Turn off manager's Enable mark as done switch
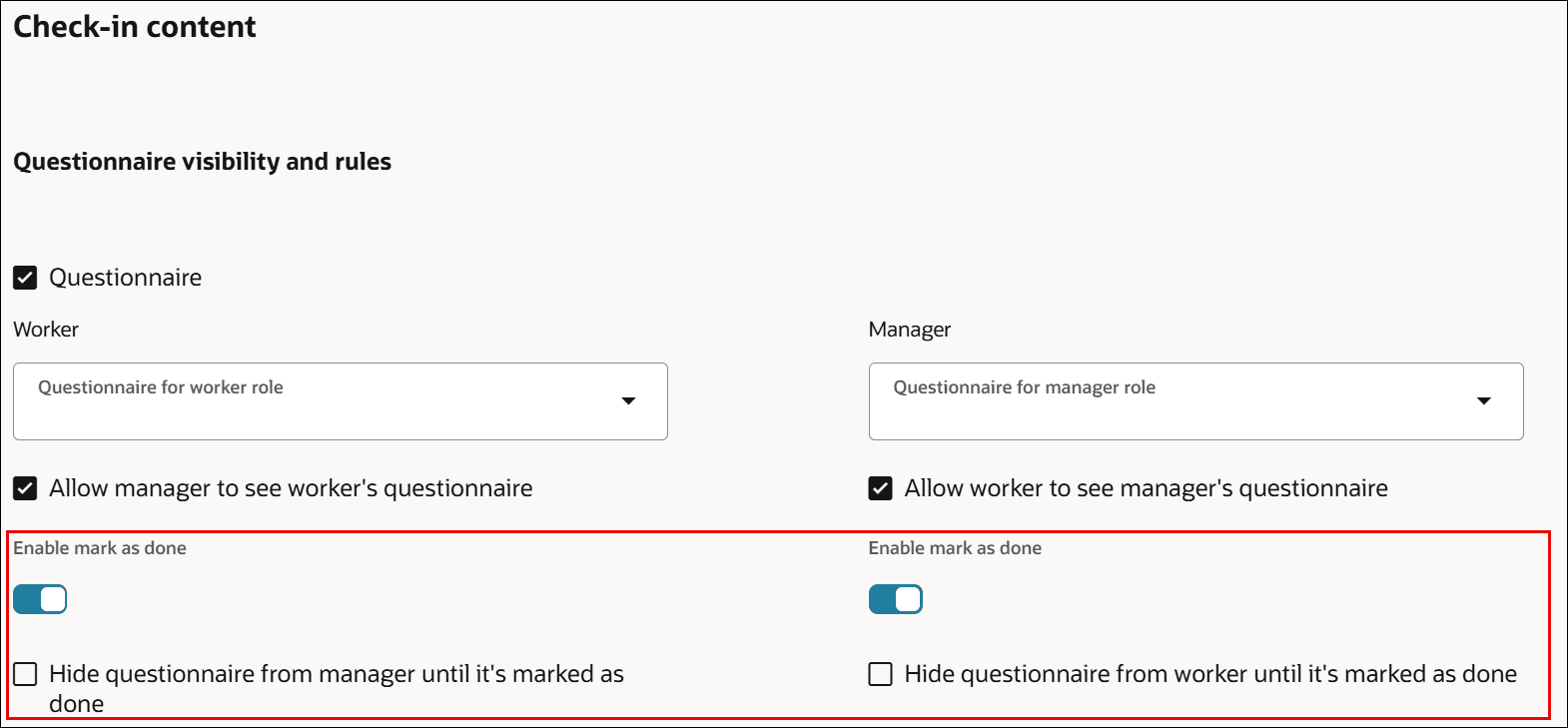Screen dimensions: 1568x728 [895, 599]
